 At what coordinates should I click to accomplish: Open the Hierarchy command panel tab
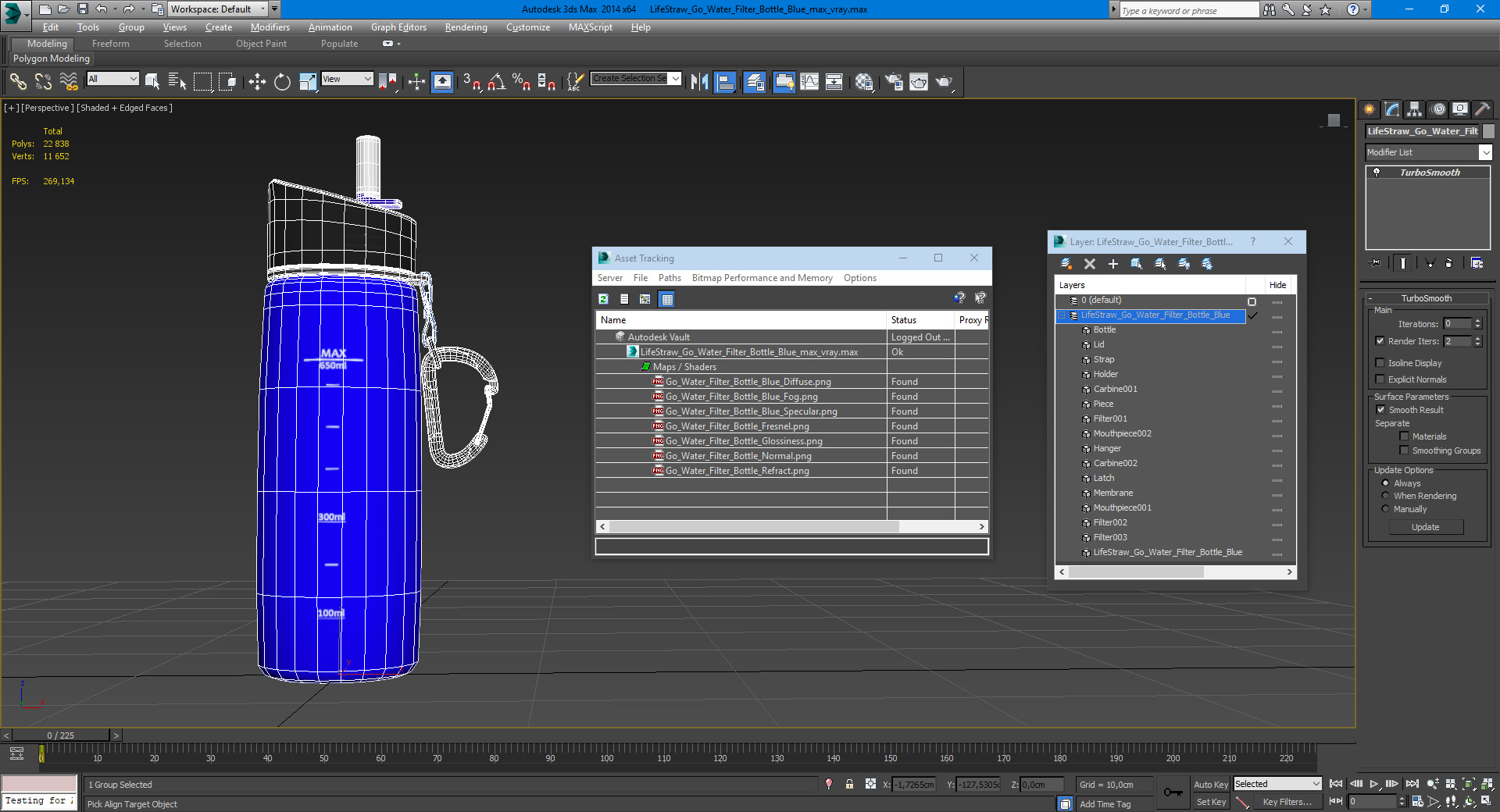coord(1415,109)
